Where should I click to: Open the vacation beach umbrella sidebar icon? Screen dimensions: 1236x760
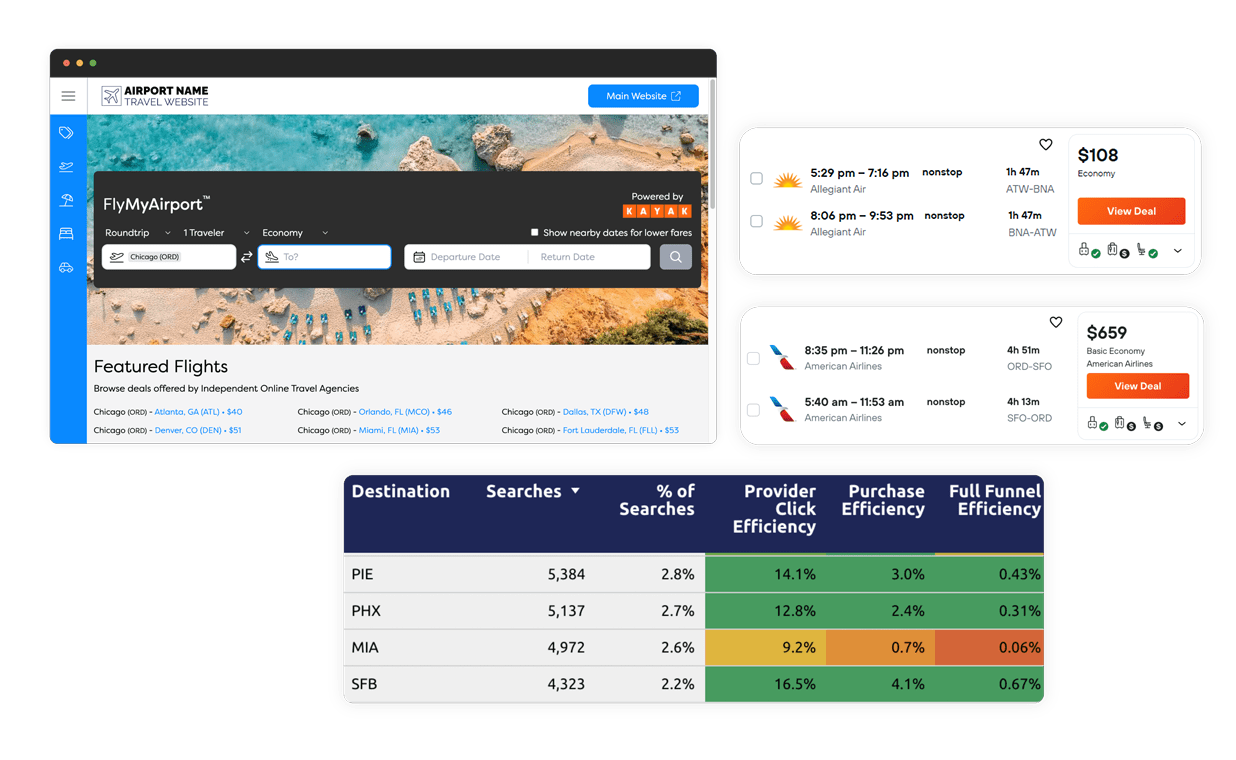coord(66,200)
